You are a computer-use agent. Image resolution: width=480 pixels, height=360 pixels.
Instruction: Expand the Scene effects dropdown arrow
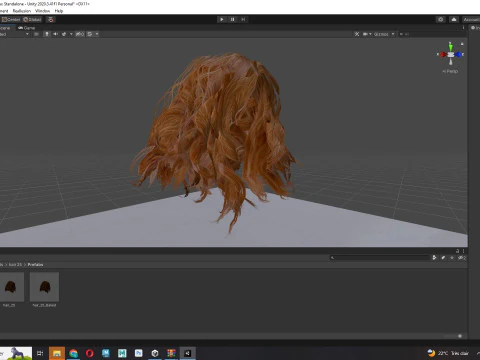pos(71,34)
